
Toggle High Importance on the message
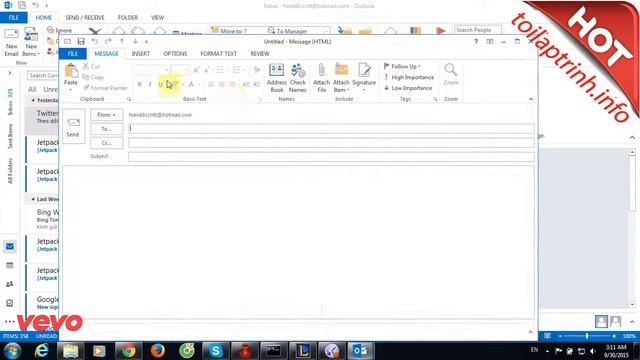tap(409, 77)
